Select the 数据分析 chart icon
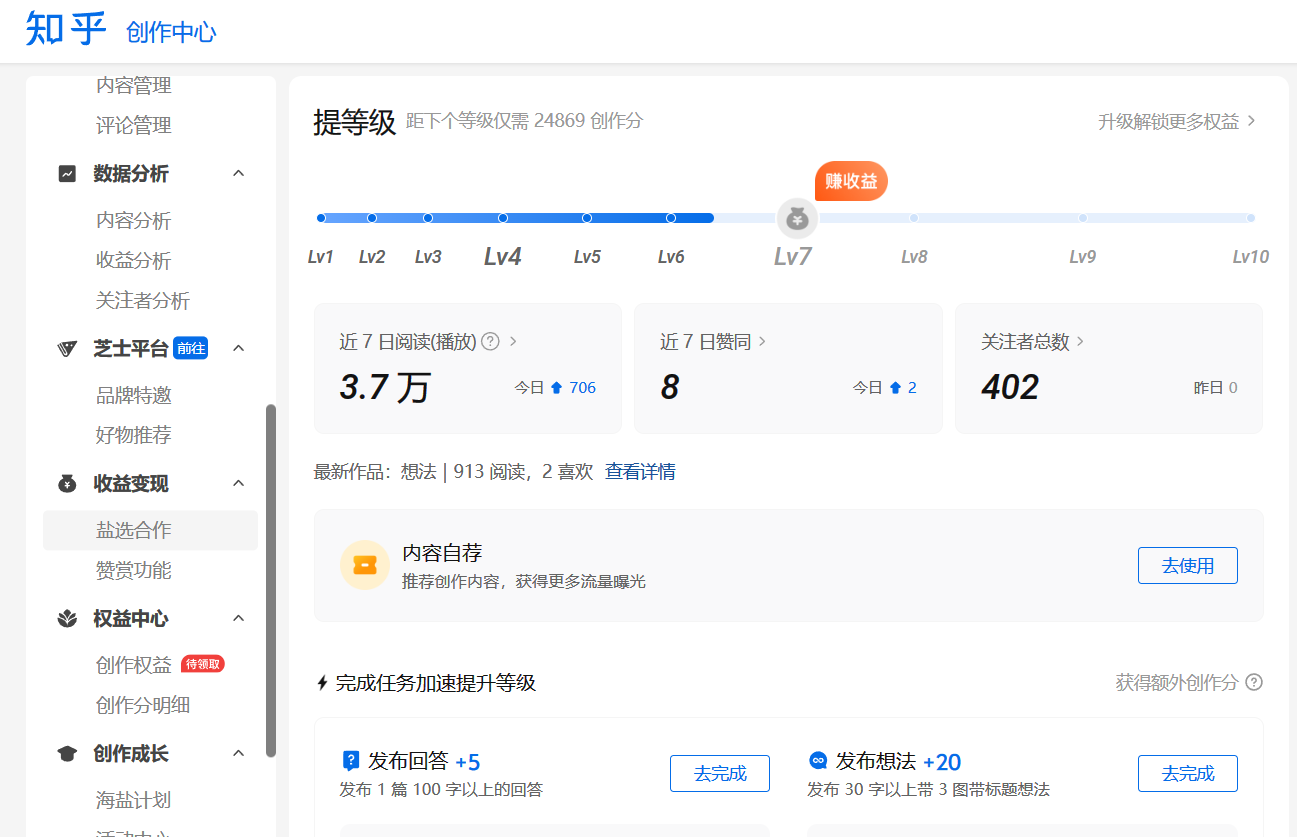Image resolution: width=1297 pixels, height=837 pixels. coord(64,173)
